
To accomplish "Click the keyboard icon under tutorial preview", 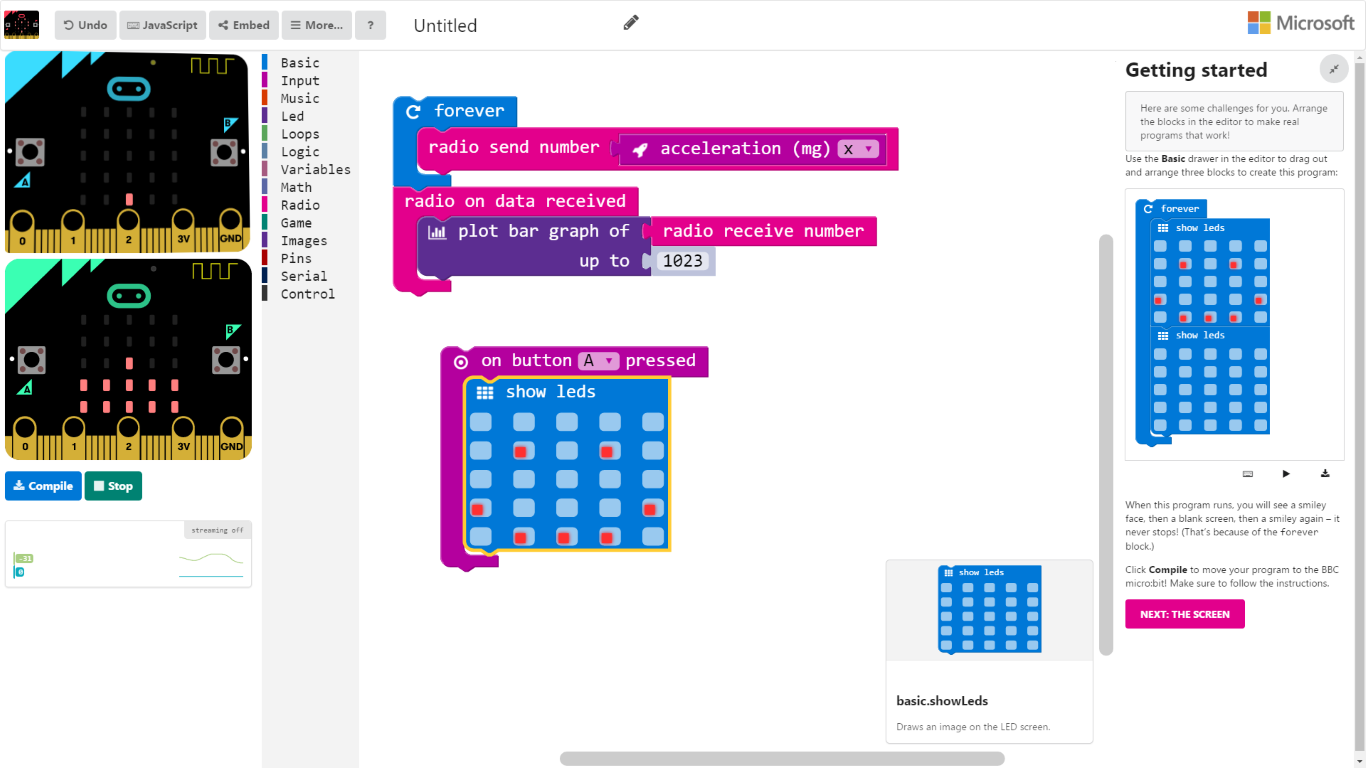I will (1248, 474).
